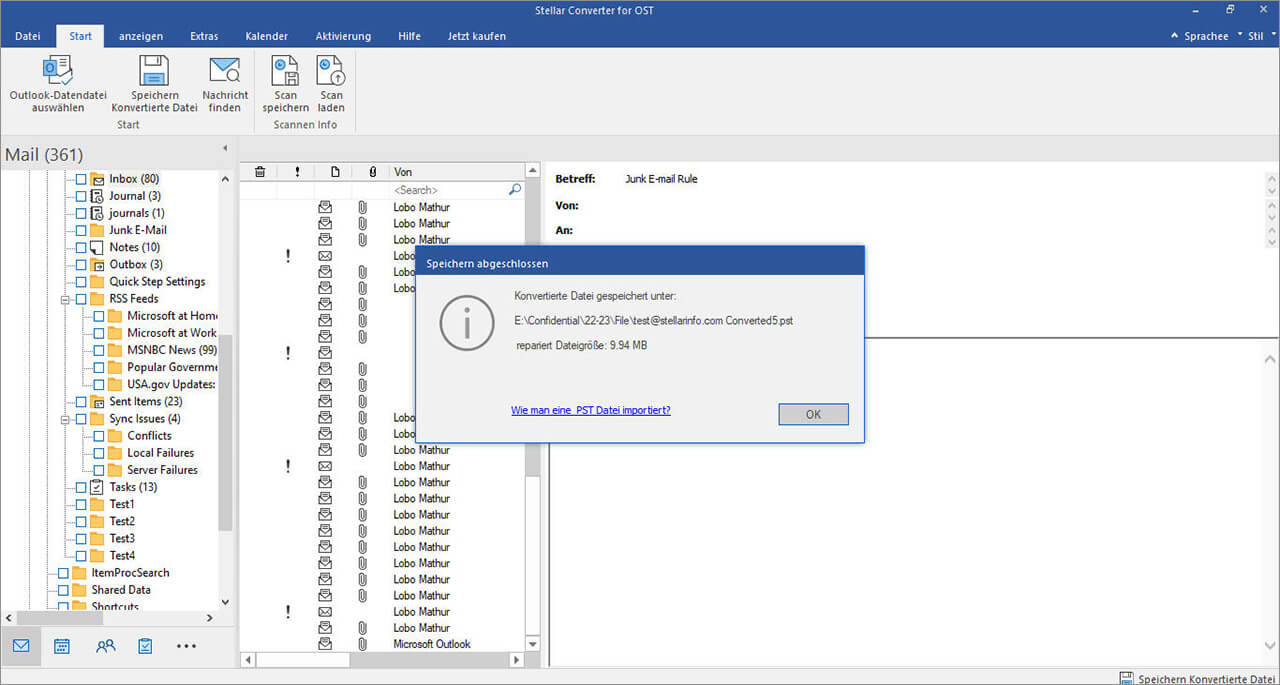Screen dimensions: 1280x685
Task: Click the attachment paperclip column header
Action: coord(372,172)
